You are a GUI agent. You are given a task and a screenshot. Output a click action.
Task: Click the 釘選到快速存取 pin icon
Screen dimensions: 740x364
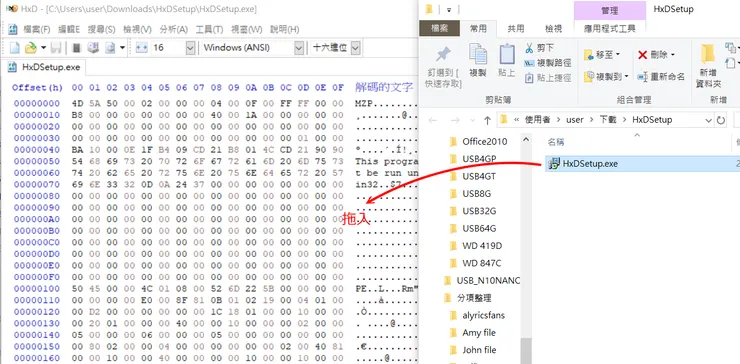[443, 53]
